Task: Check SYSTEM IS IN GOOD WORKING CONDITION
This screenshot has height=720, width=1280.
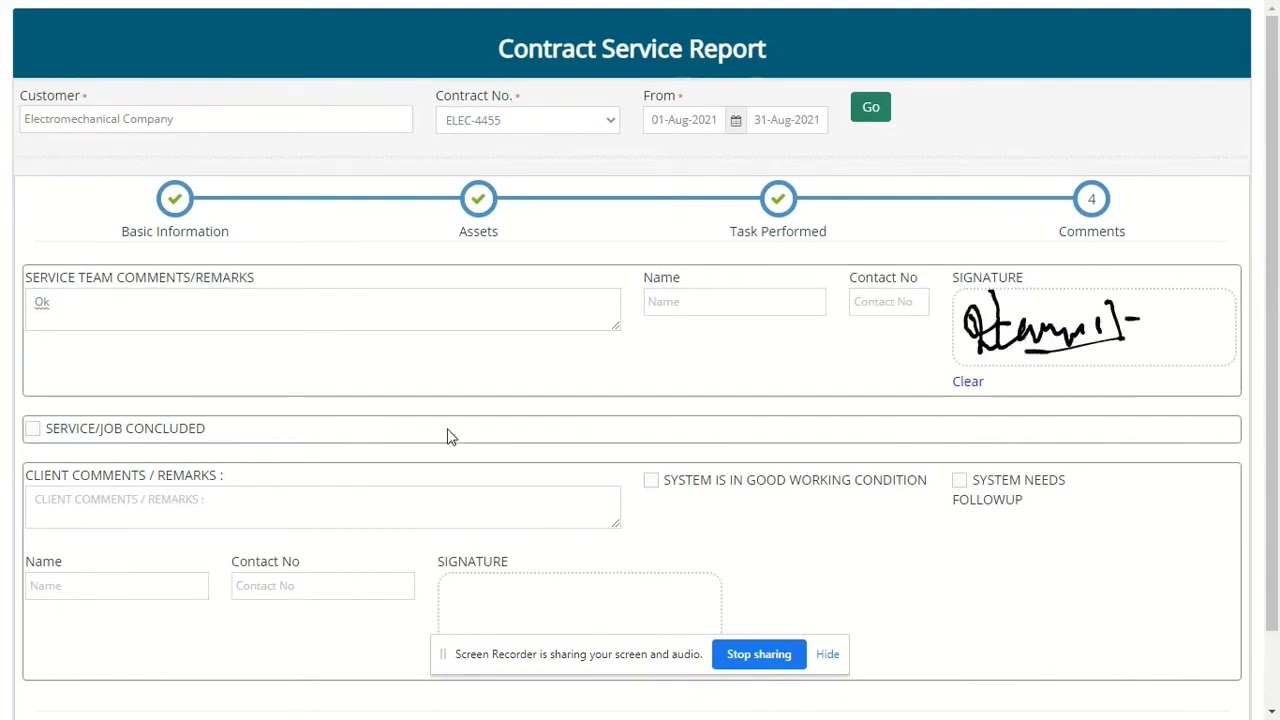Action: (651, 480)
